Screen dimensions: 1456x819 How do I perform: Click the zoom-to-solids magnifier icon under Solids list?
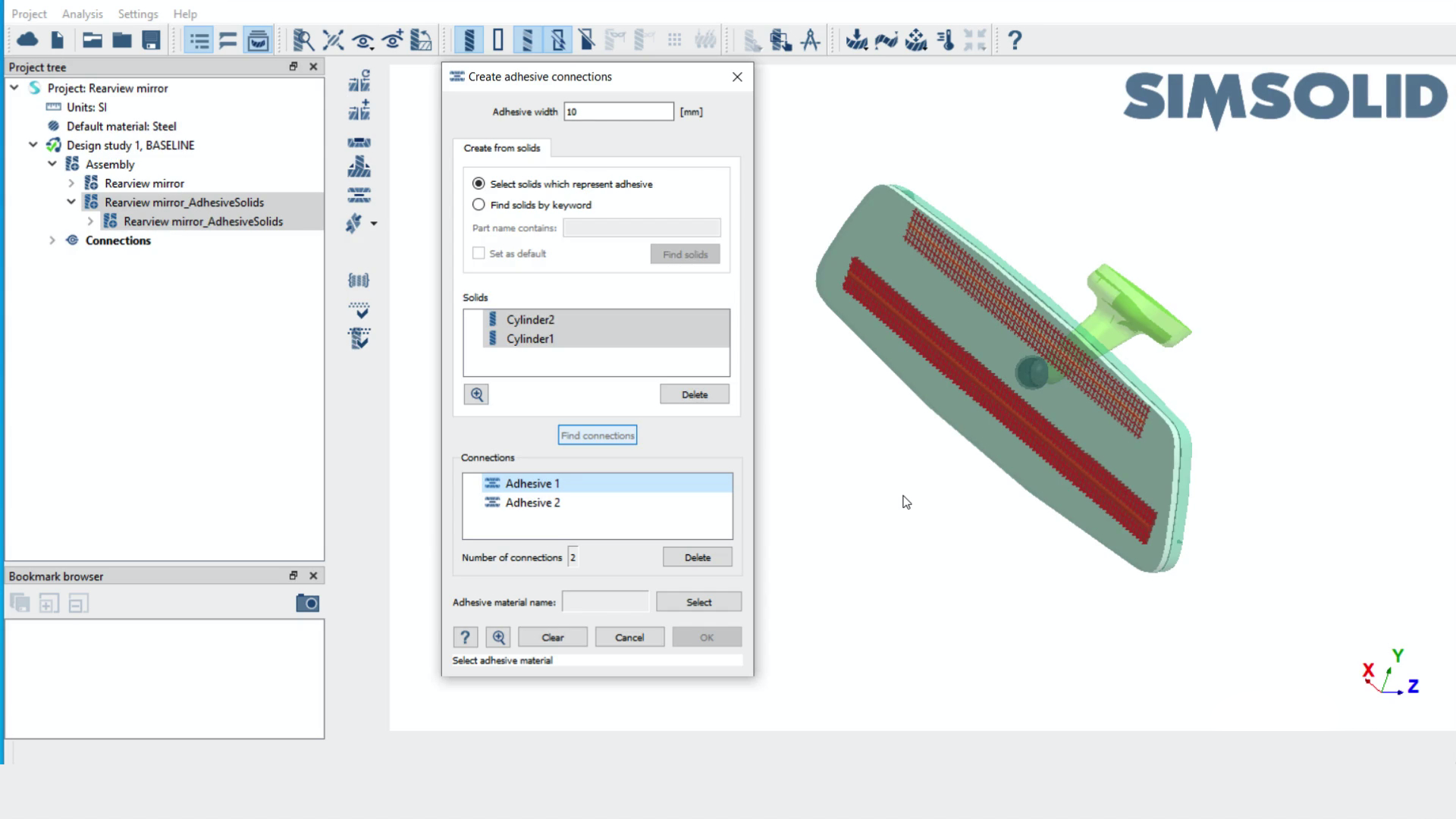click(x=476, y=394)
